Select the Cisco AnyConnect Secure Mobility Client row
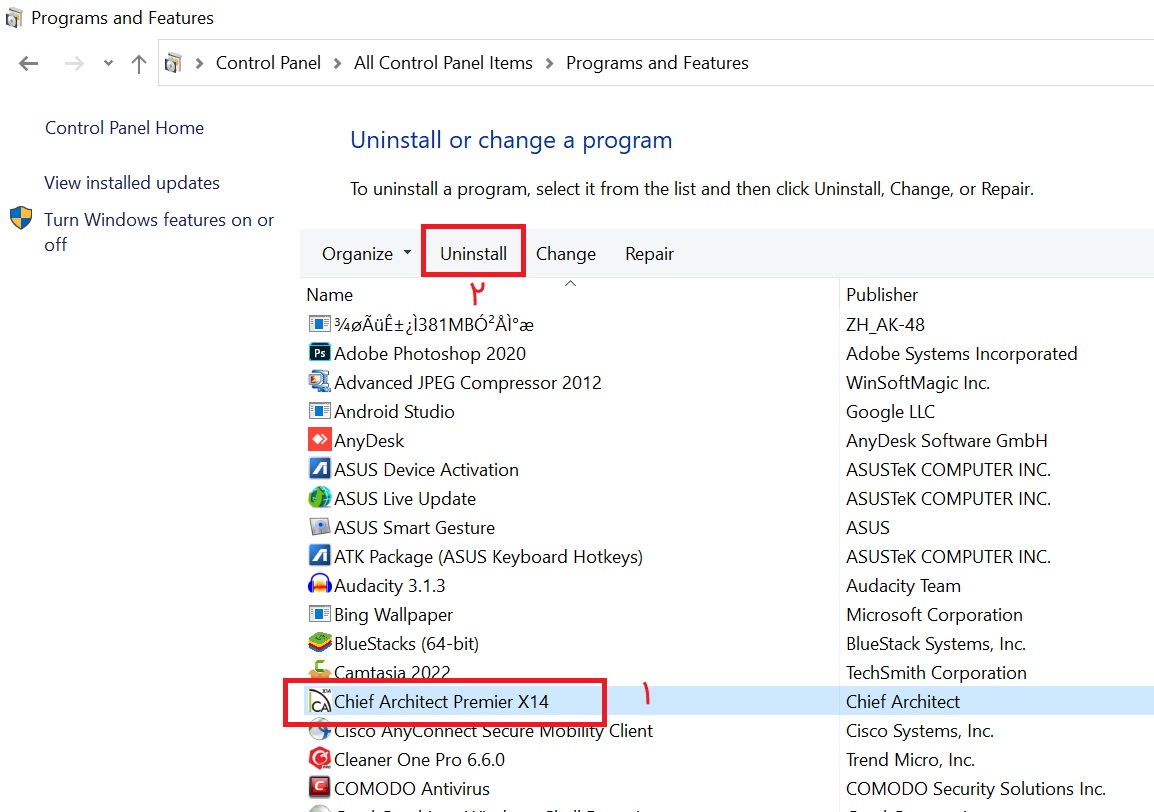The width and height of the screenshot is (1154, 812). pos(493,731)
